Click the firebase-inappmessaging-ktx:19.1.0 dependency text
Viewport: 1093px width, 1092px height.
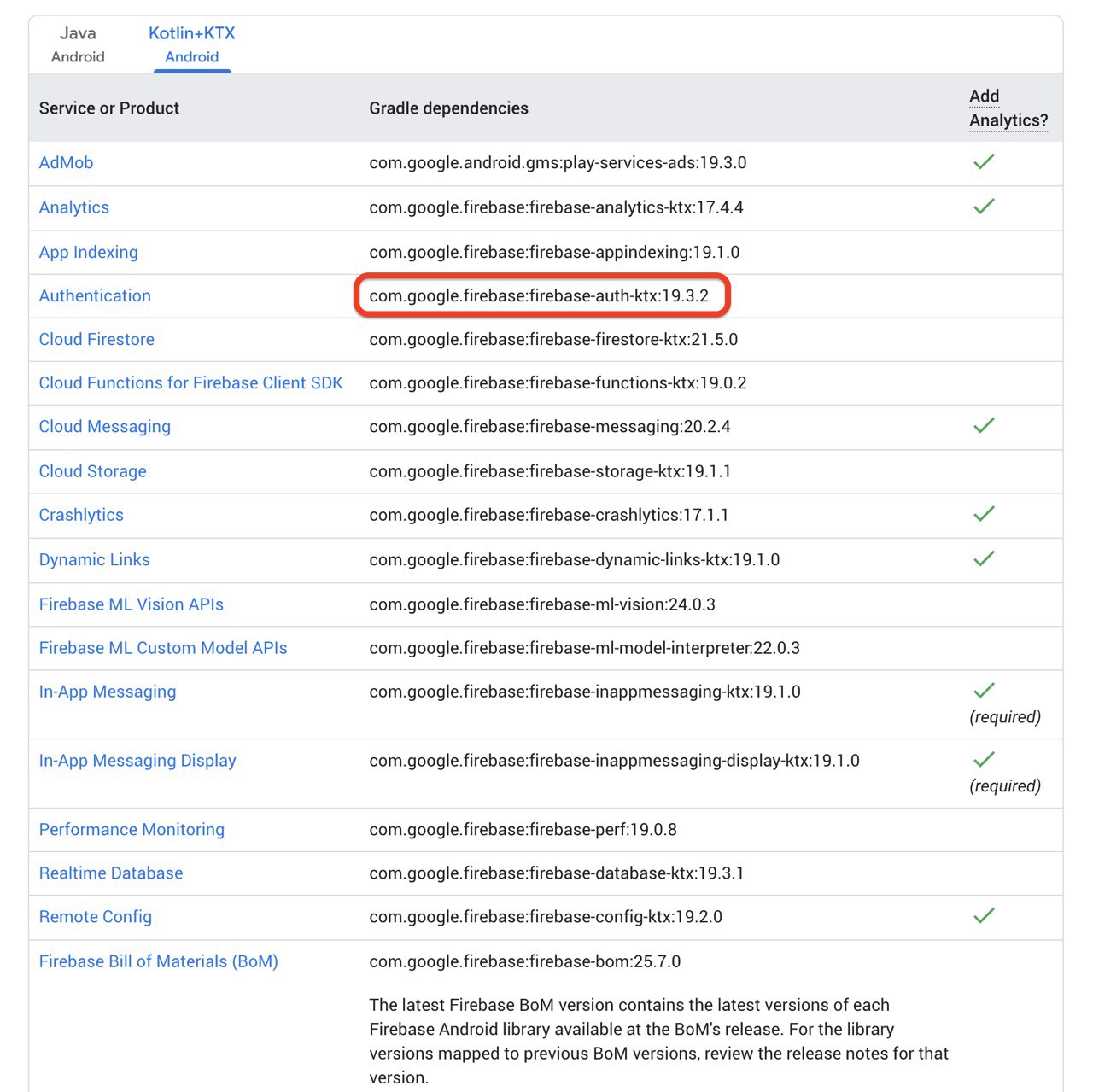(x=585, y=692)
